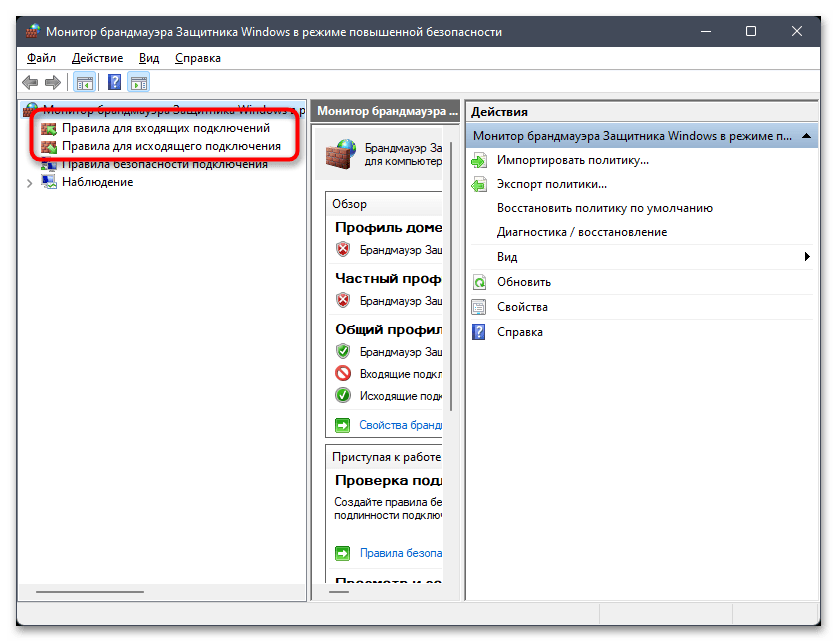Click the Справка question mark icon in actions
Screen dimensions: 837x642
[479, 332]
